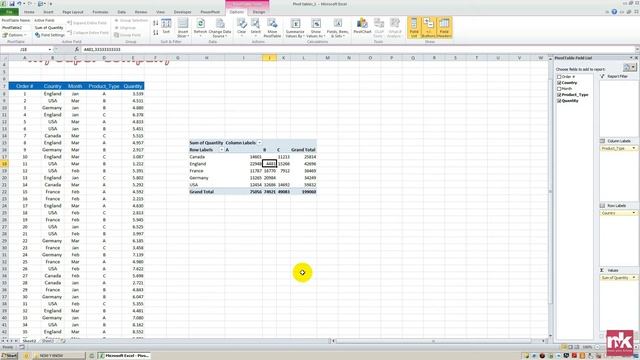Open Show Values As

pos(316,28)
